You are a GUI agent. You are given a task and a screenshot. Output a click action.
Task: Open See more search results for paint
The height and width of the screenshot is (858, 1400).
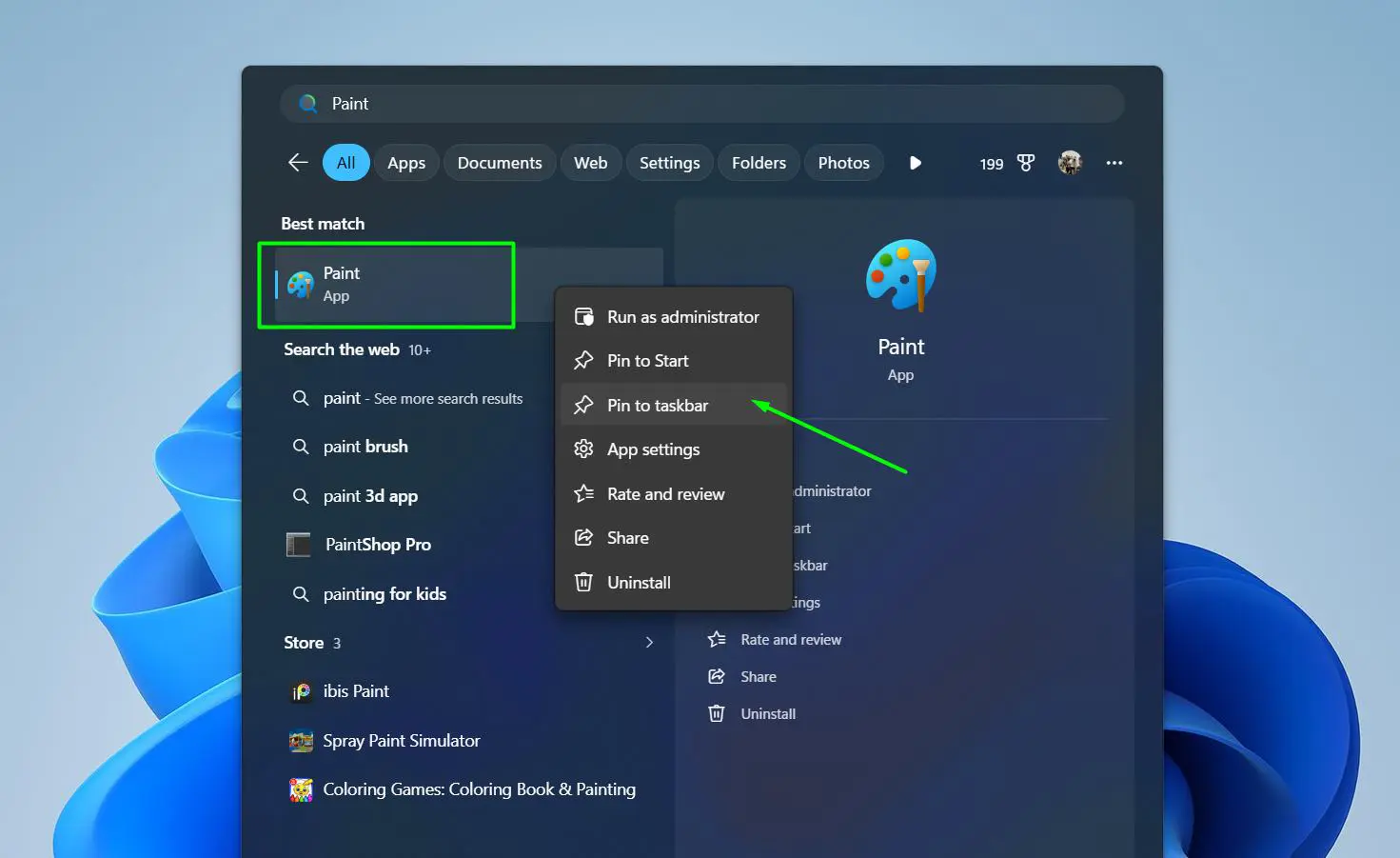tap(423, 398)
